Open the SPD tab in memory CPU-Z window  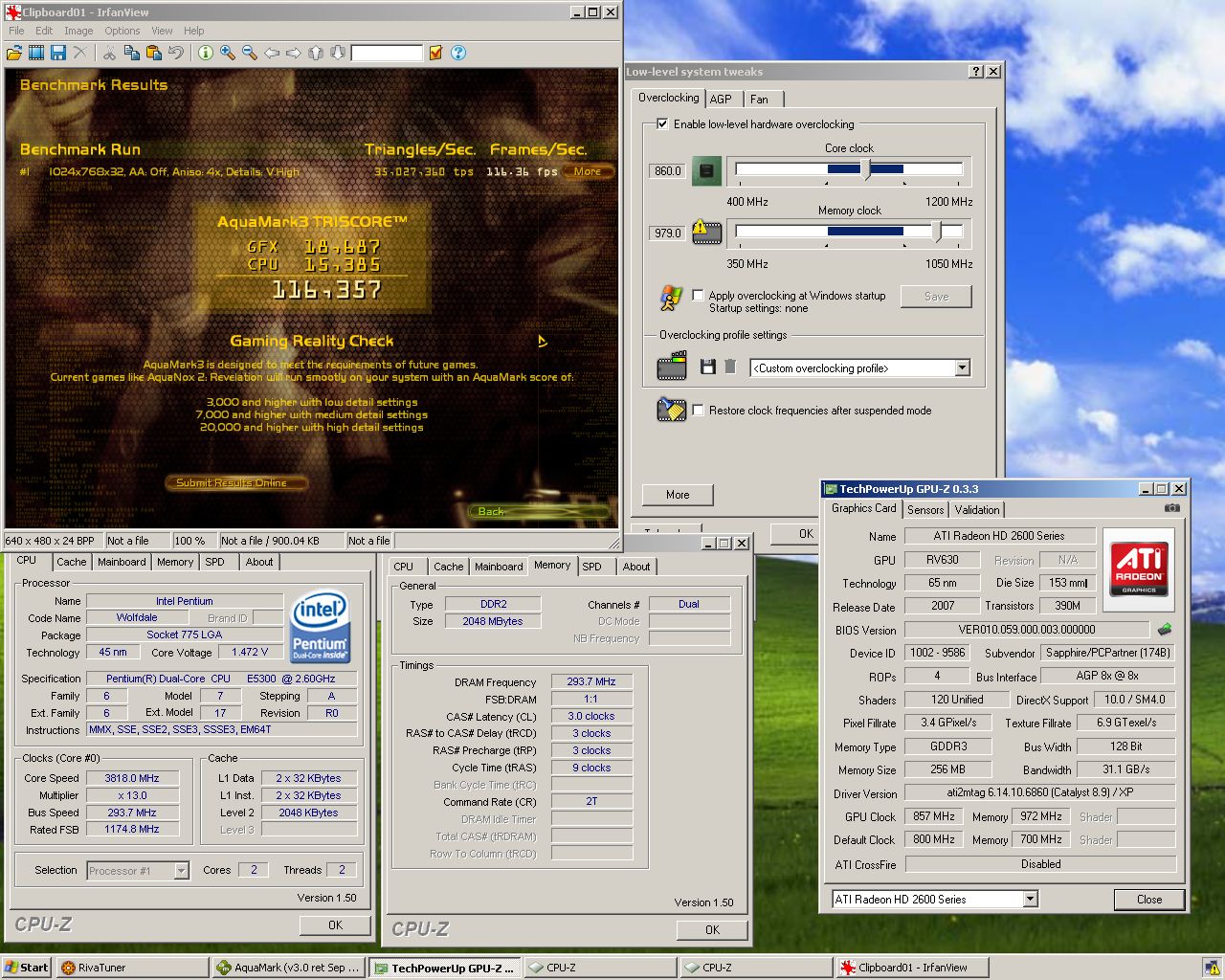[592, 567]
